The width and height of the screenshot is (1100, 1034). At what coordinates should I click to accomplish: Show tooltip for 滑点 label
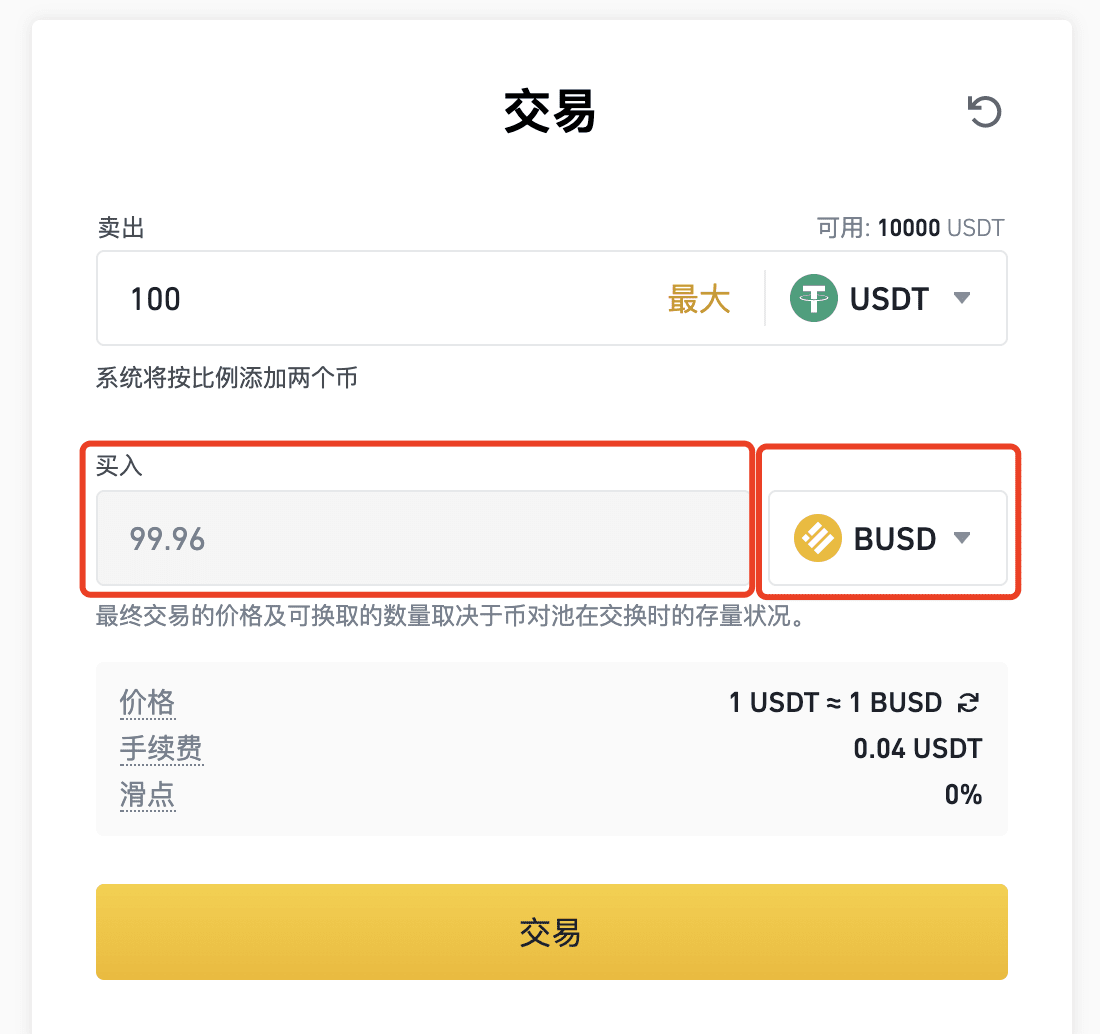click(147, 795)
